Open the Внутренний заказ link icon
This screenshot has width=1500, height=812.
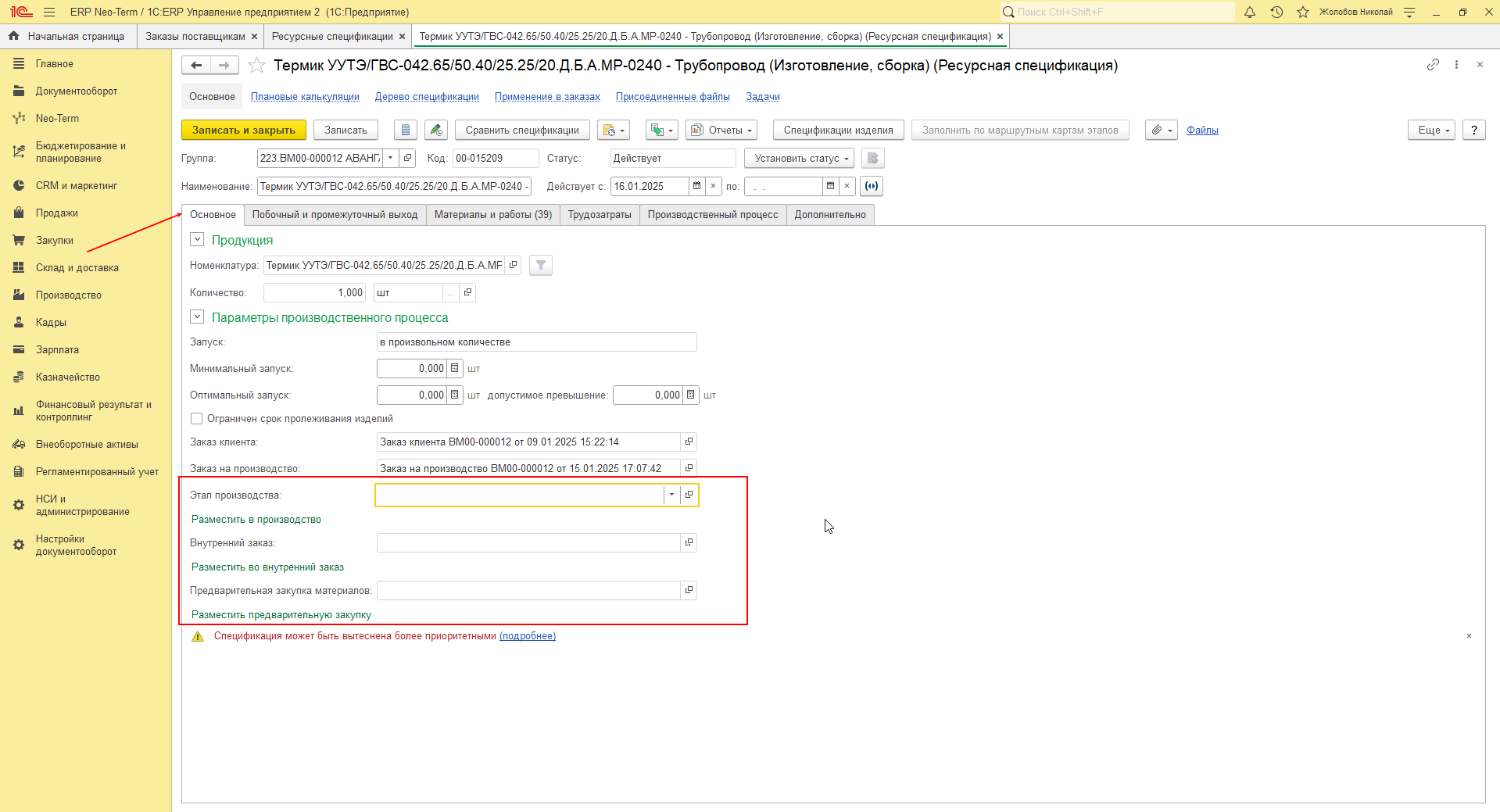[689, 543]
